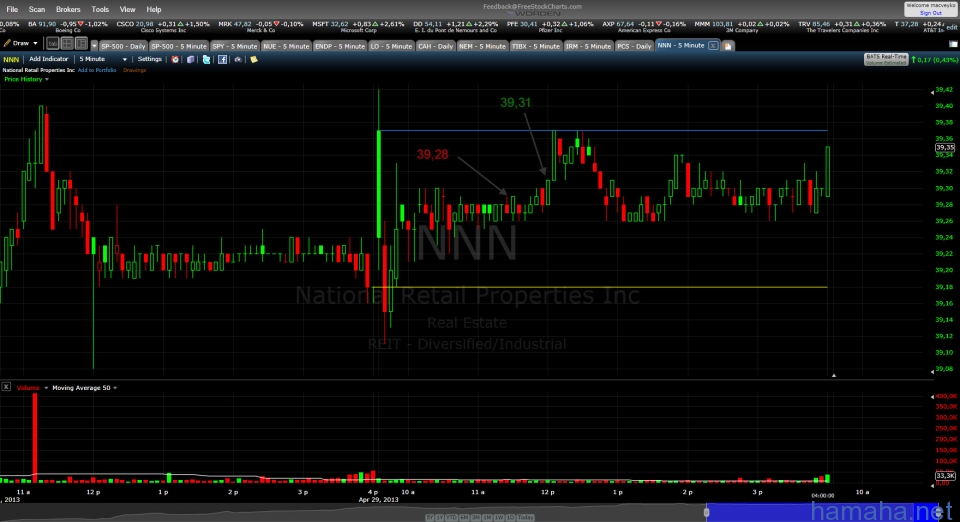Share chart via the Twitter icon
The height and width of the screenshot is (522, 960).
[206, 59]
